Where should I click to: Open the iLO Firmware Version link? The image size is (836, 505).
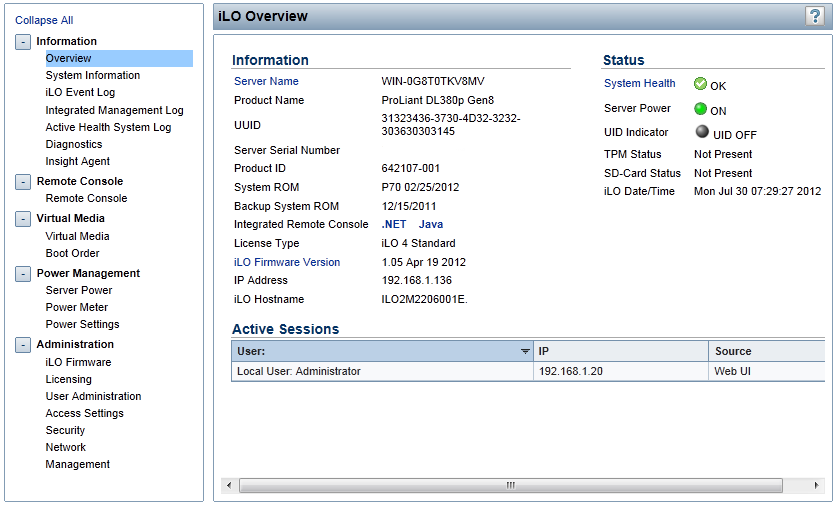[287, 262]
